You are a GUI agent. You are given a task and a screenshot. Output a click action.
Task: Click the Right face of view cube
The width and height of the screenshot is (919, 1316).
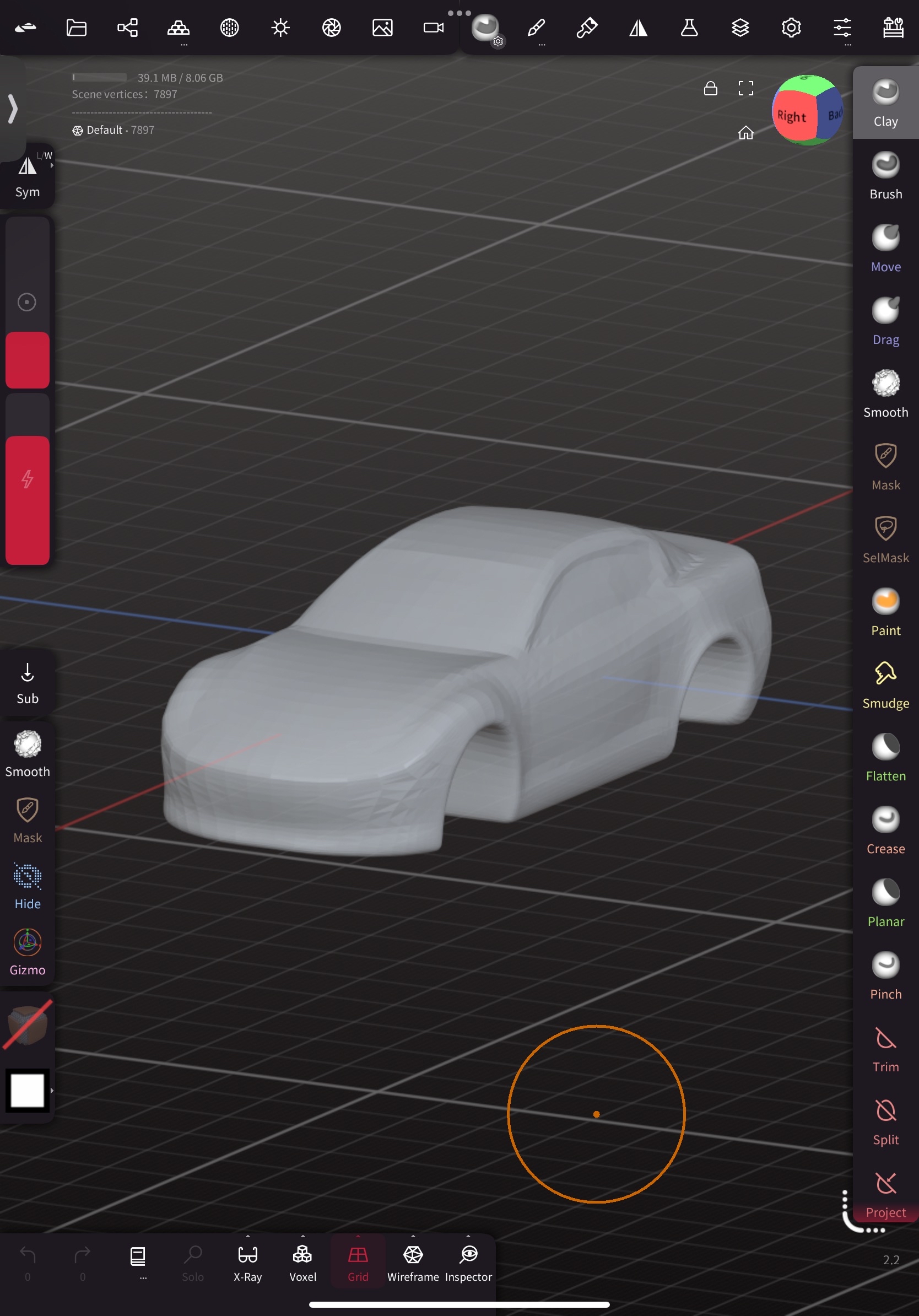pos(792,117)
